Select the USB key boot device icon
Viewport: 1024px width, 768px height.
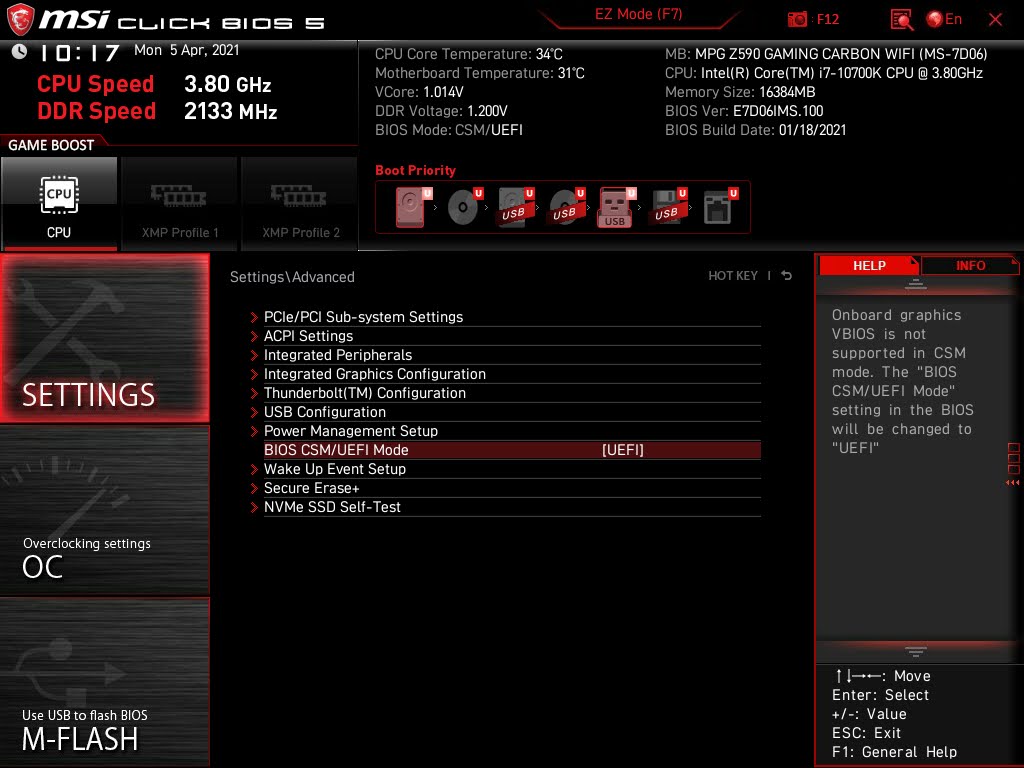coord(616,206)
